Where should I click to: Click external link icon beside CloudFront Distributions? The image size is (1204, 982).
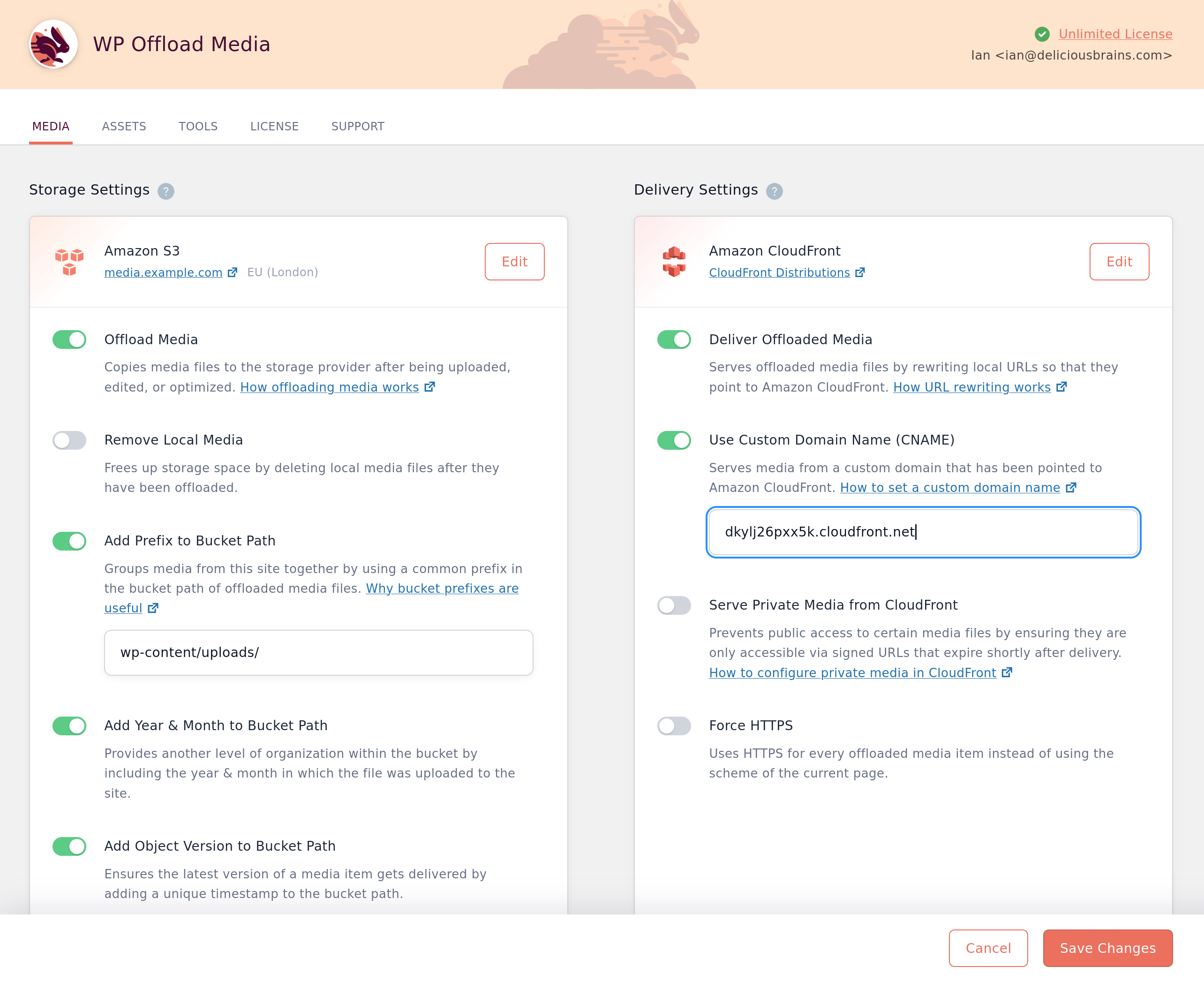(x=859, y=272)
